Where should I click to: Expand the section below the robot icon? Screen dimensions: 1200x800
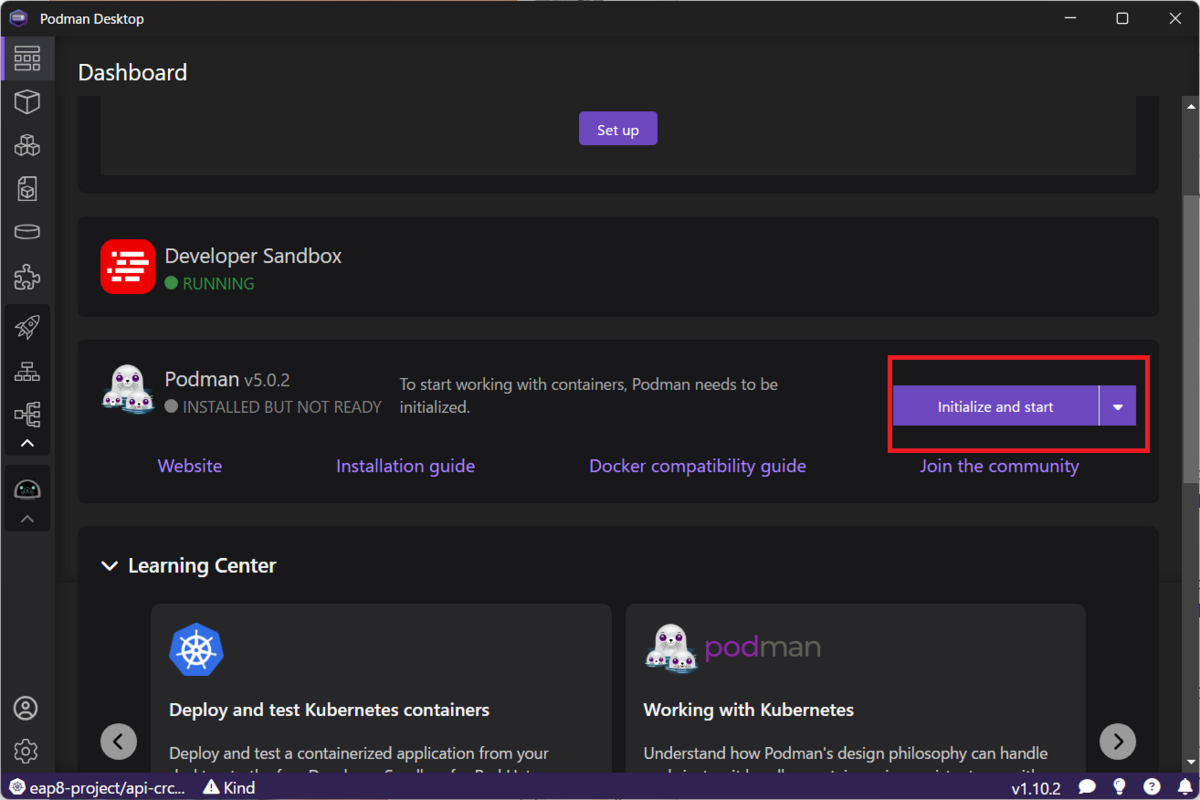click(x=27, y=519)
